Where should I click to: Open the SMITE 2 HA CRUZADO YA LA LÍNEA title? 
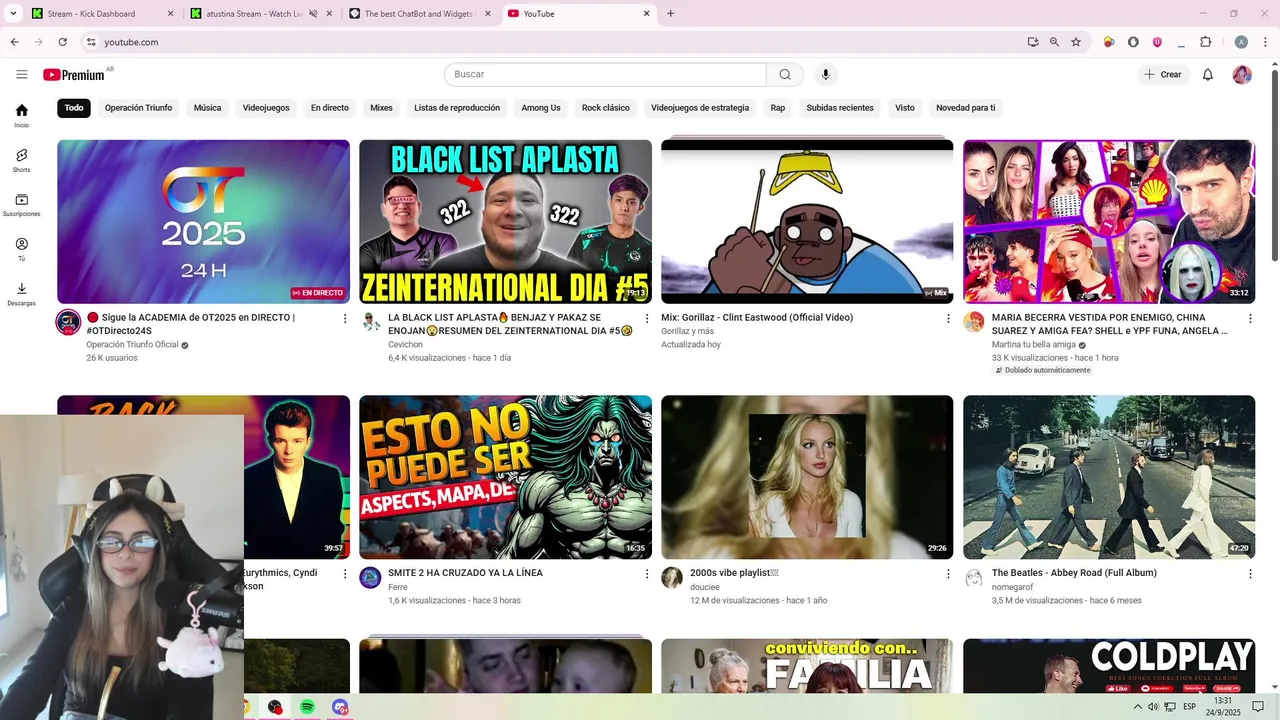click(465, 573)
